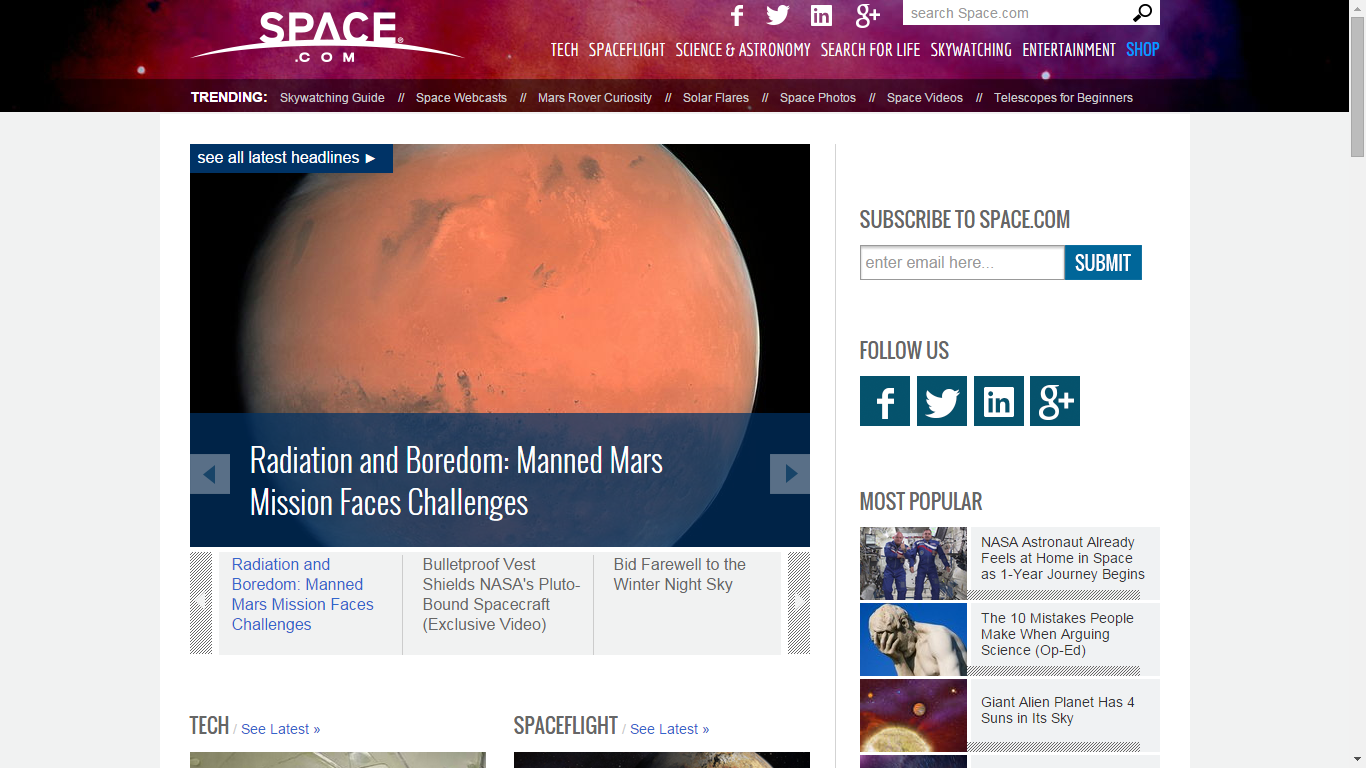Open NASA Astronaut Already Feels at Home article
Image resolution: width=1366 pixels, height=768 pixels.
tap(1063, 558)
